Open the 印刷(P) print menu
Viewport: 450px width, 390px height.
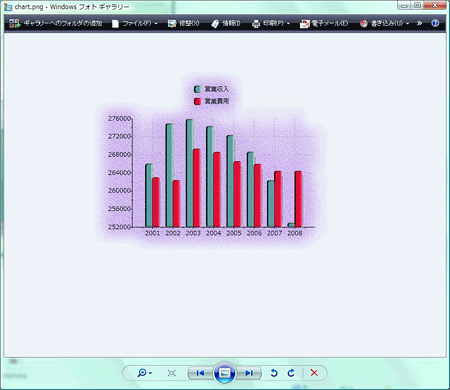tap(271, 23)
